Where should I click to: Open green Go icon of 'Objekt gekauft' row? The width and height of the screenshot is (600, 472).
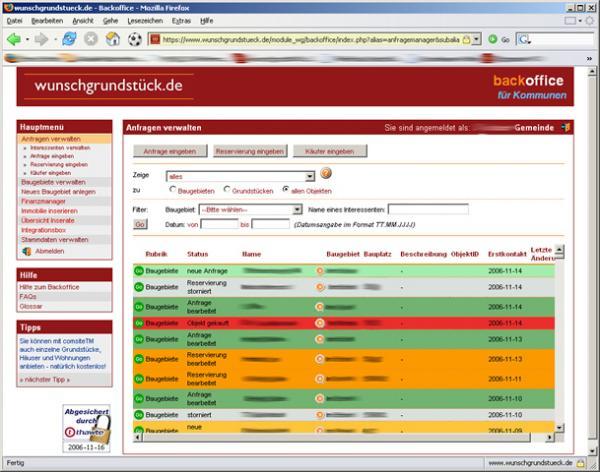tap(139, 323)
